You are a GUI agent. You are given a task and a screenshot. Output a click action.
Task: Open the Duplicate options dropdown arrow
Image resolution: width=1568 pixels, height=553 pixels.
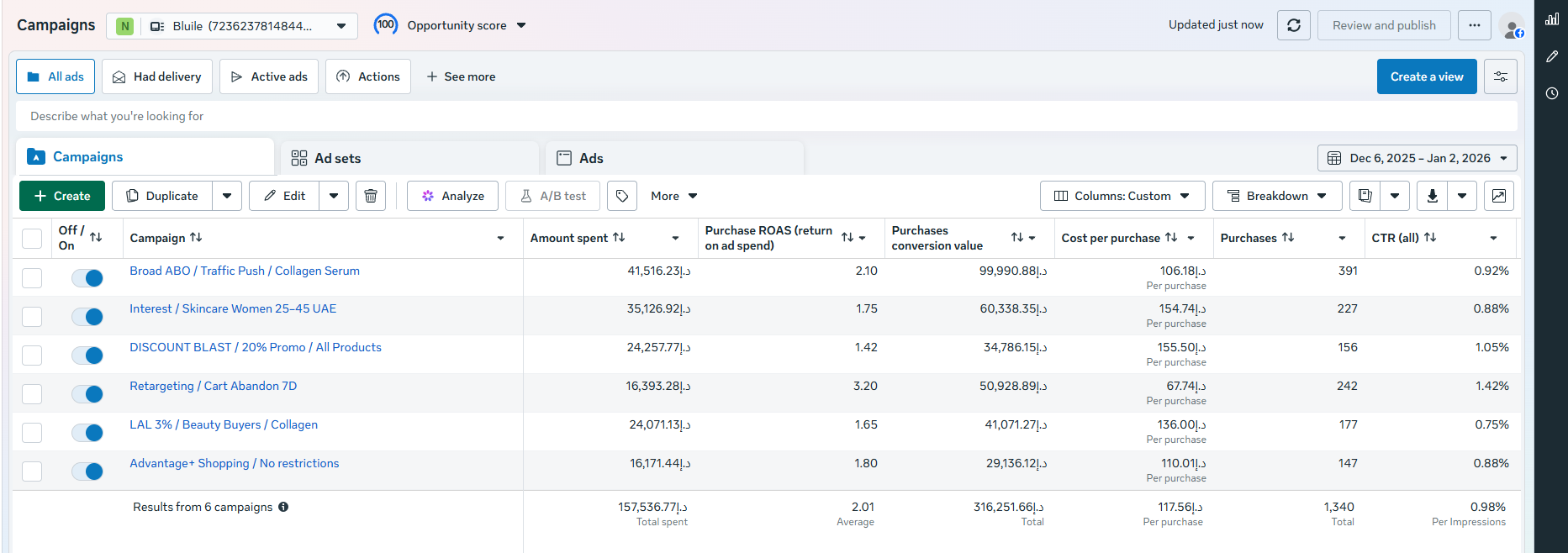point(227,196)
